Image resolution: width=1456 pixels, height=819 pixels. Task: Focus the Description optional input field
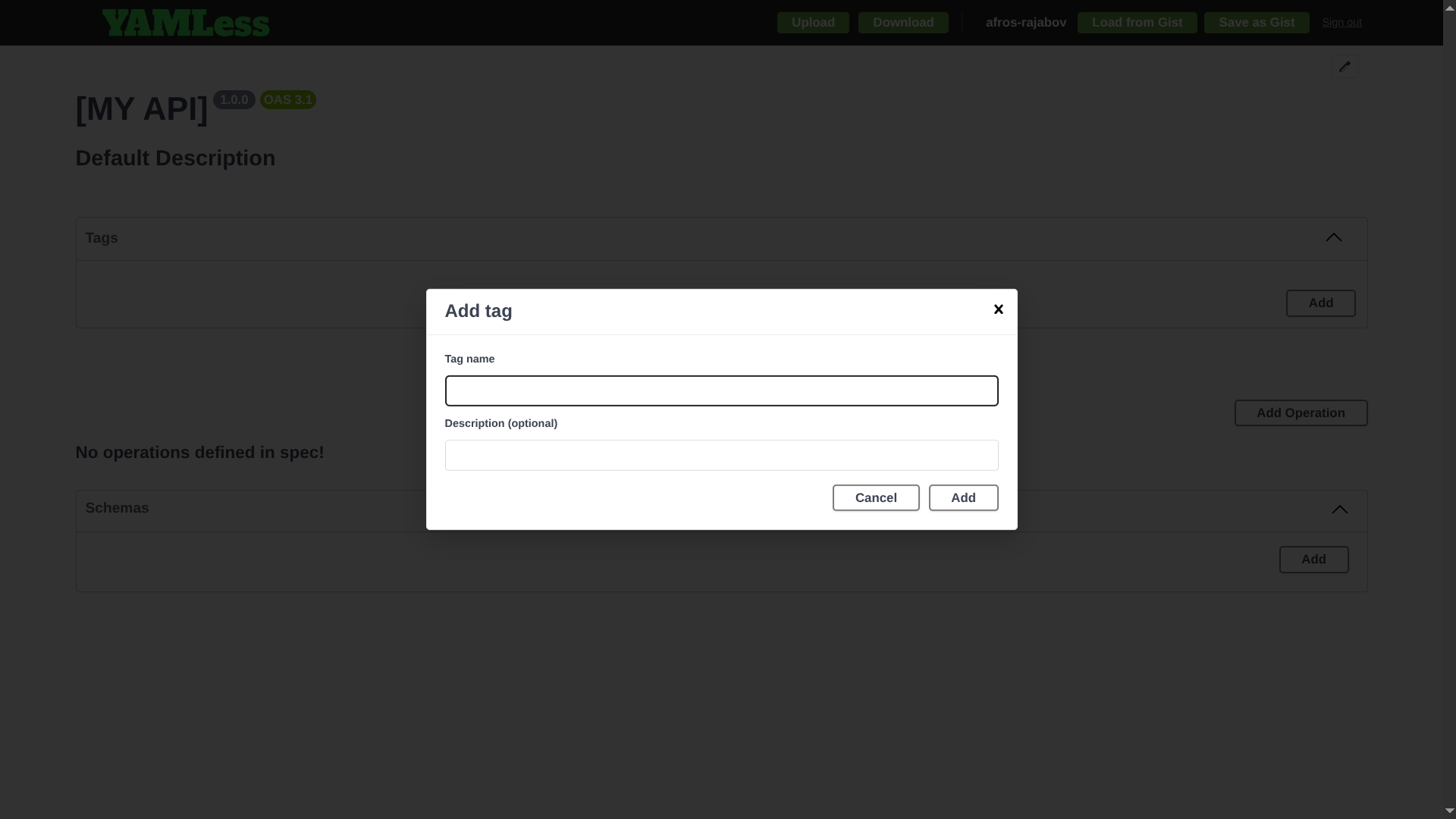[721, 455]
